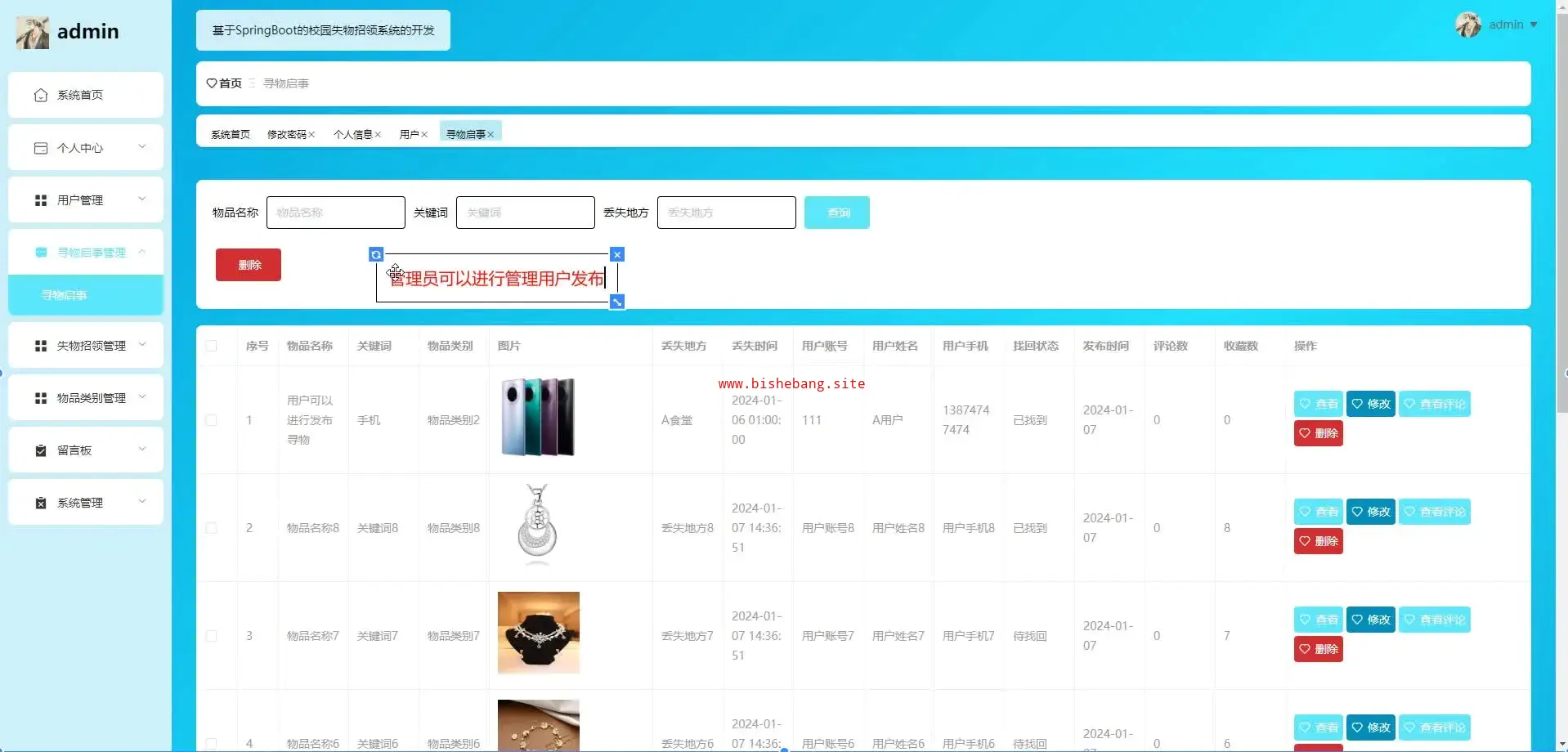Screen dimensions: 1568x752
Task: Click the rotate handle on the annotation box
Action: (x=376, y=255)
